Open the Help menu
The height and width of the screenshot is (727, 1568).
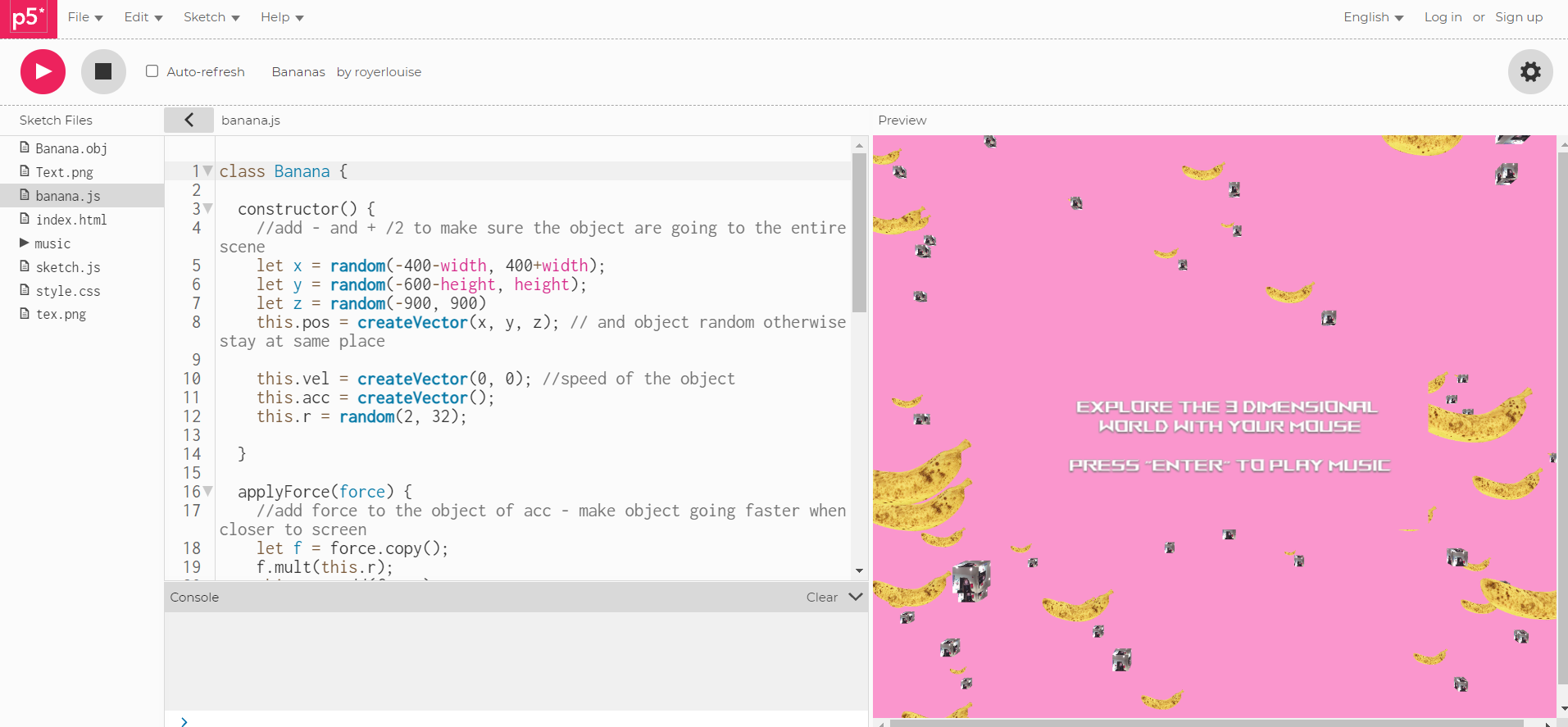coord(282,17)
